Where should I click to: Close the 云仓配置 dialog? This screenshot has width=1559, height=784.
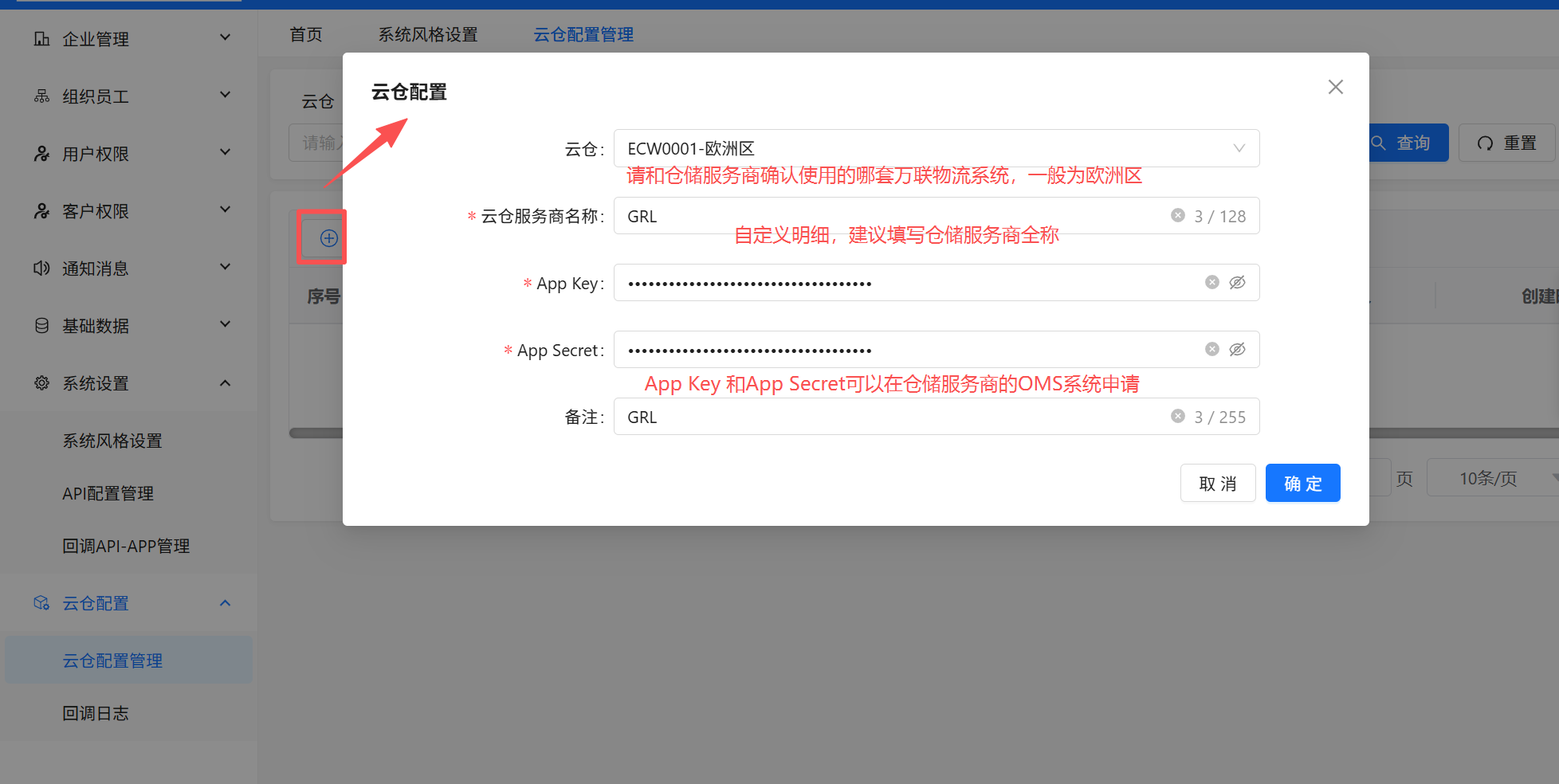1335,87
